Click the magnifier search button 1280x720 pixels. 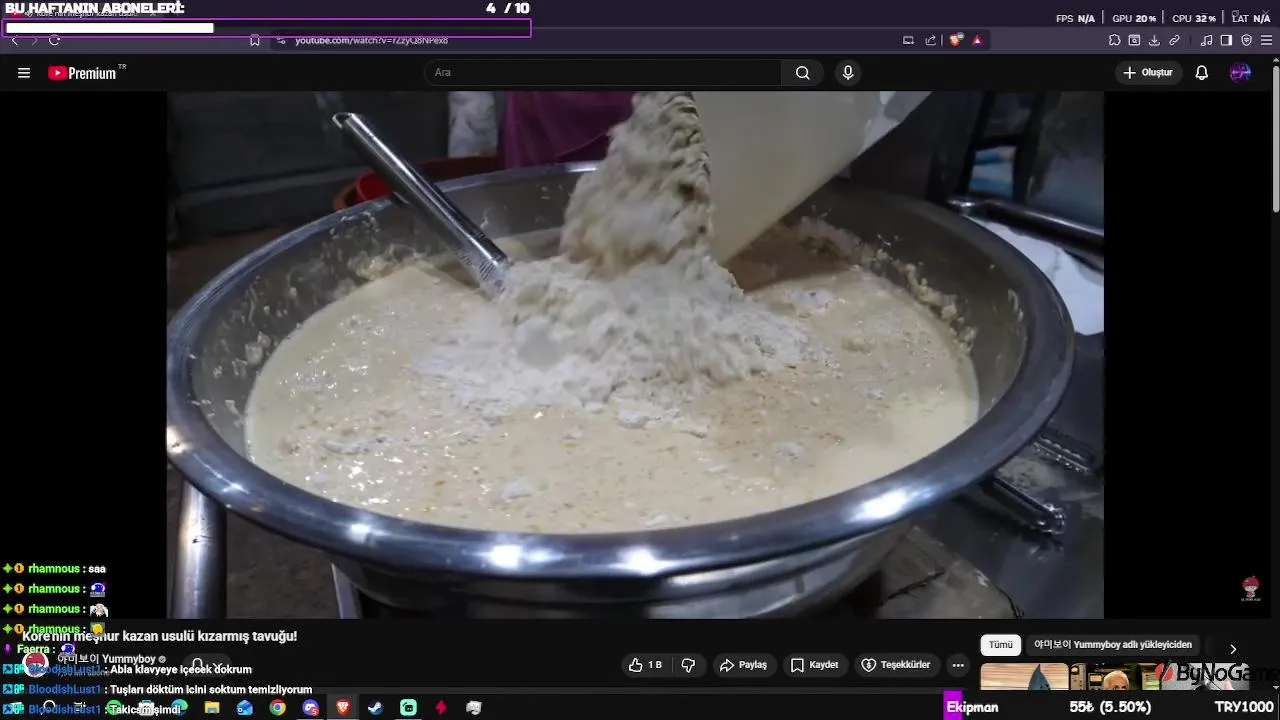coord(803,73)
